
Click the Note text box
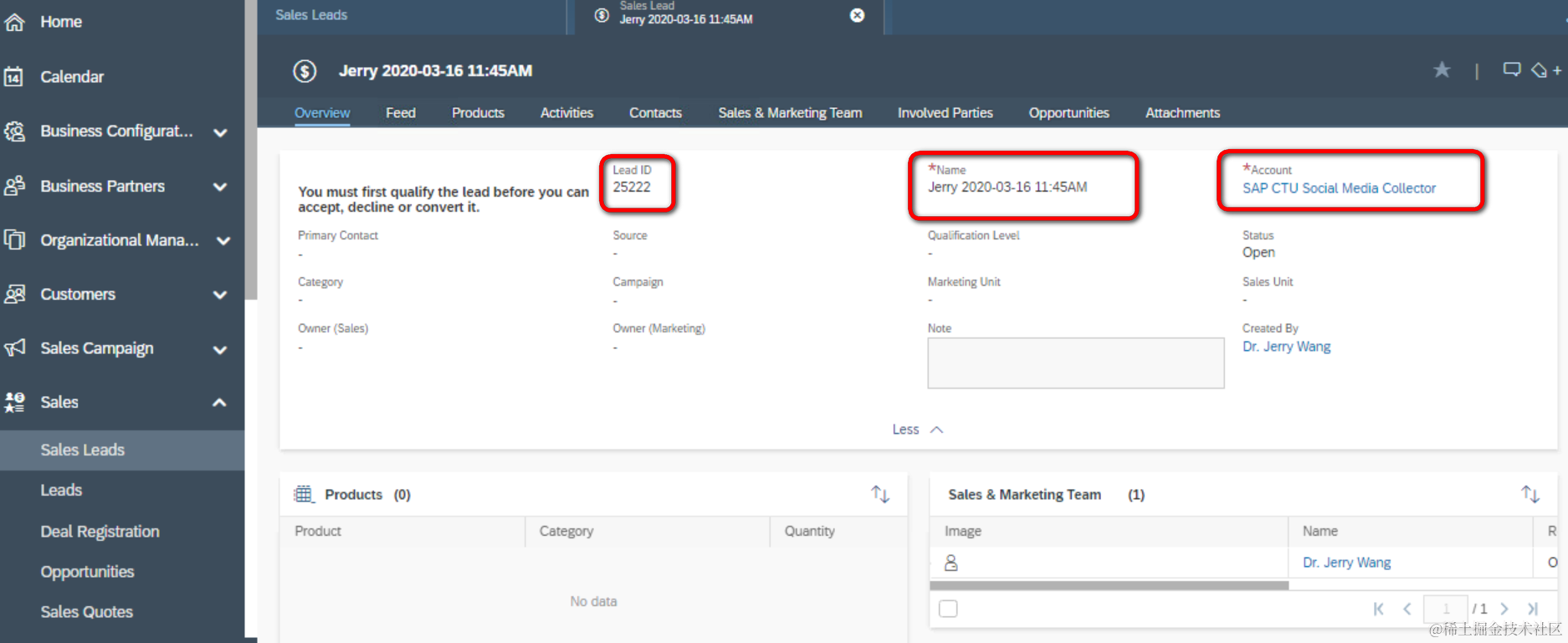pyautogui.click(x=1075, y=363)
